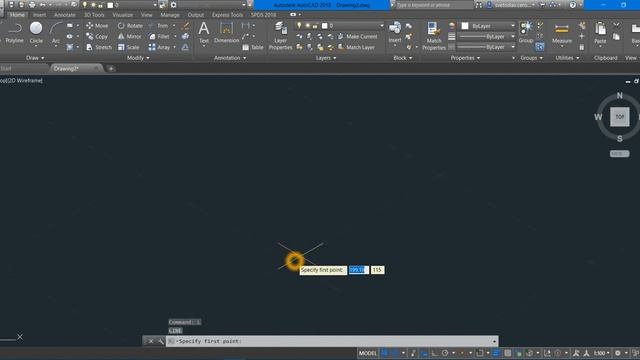Click the Plot printer icon in Quick Access
The width and height of the screenshot is (640, 360).
pyautogui.click(x=32, y=5)
